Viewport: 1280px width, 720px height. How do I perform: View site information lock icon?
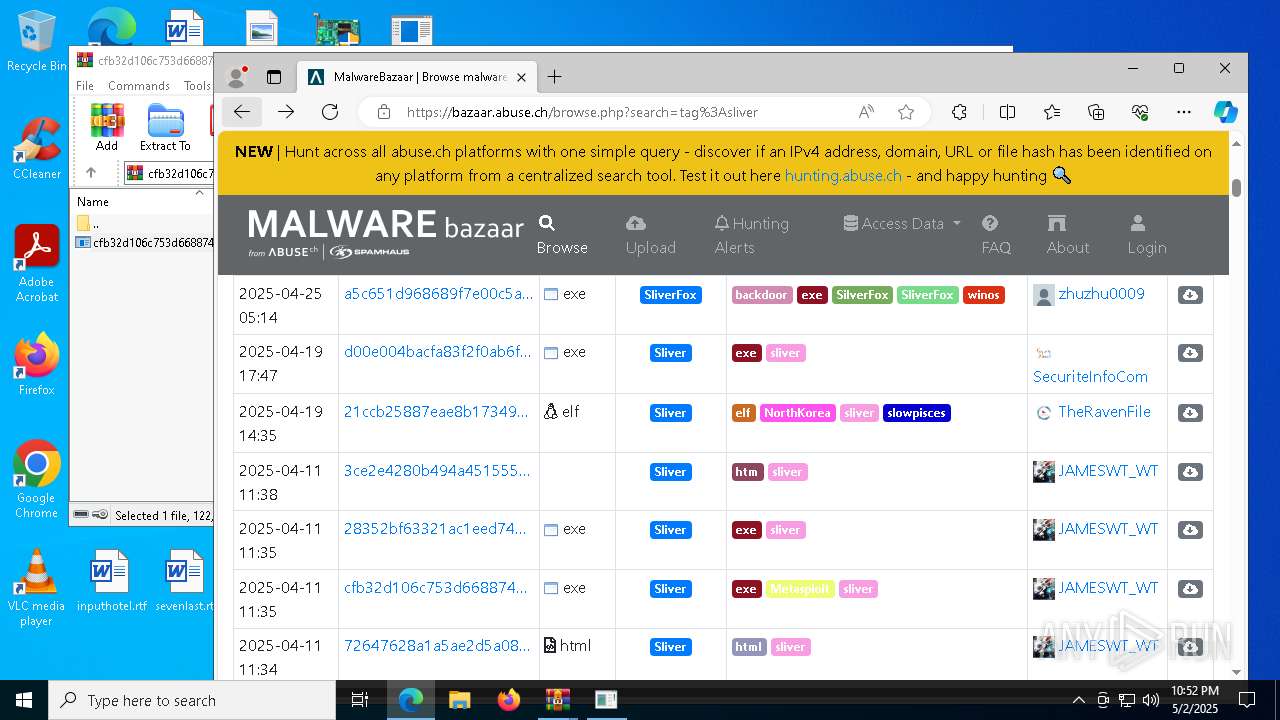click(384, 112)
